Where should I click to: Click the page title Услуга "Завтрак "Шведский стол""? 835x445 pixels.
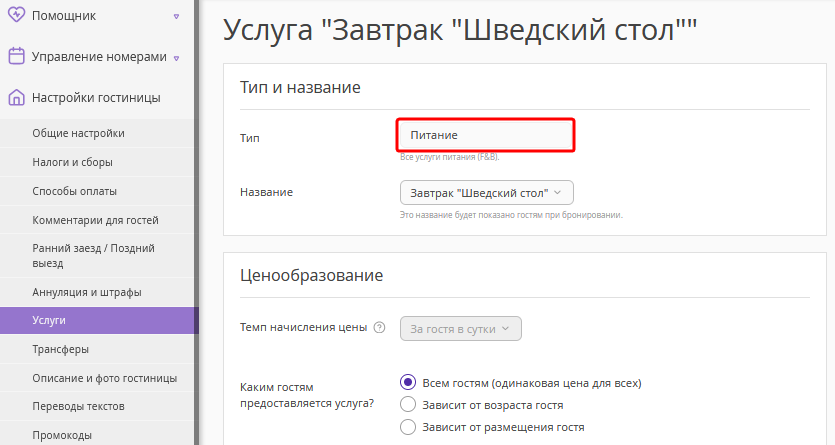point(460,30)
